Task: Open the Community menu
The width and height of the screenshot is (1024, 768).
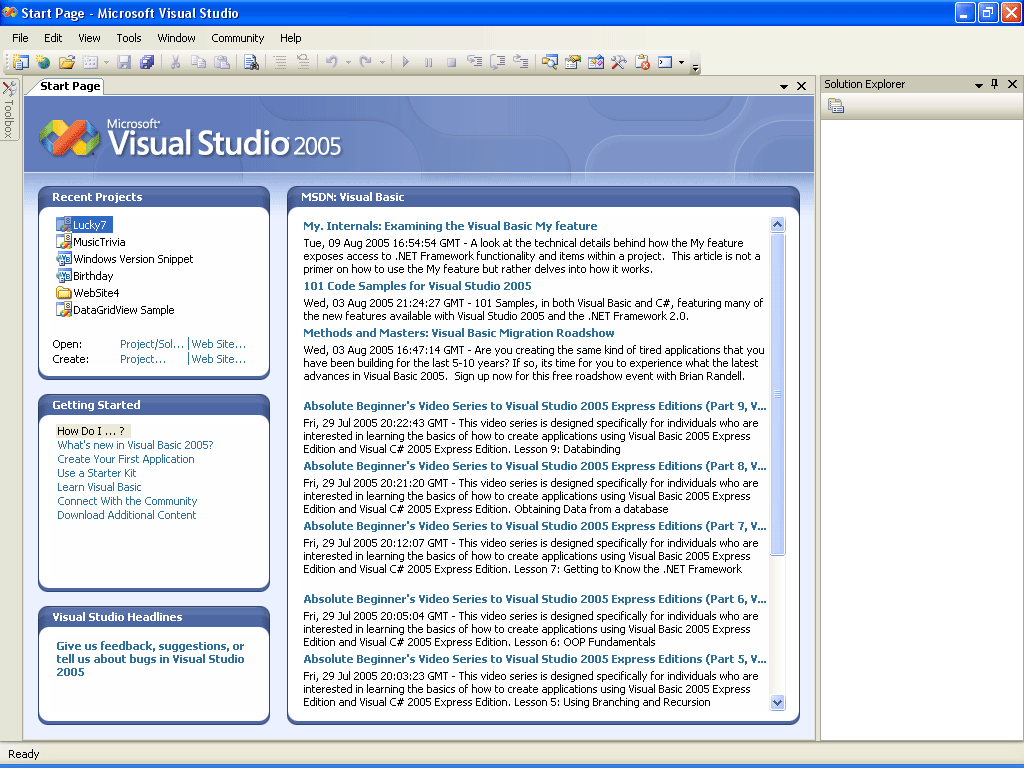Action: tap(237, 38)
